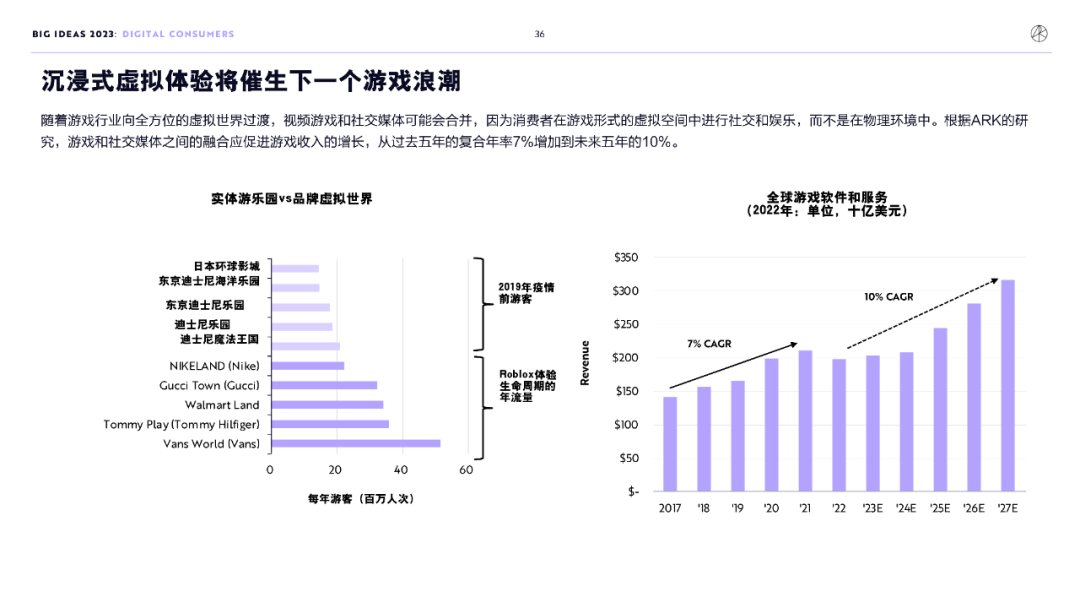Click the 'NIKELAND (Nike)' label
1080x608 pixels.
214,366
